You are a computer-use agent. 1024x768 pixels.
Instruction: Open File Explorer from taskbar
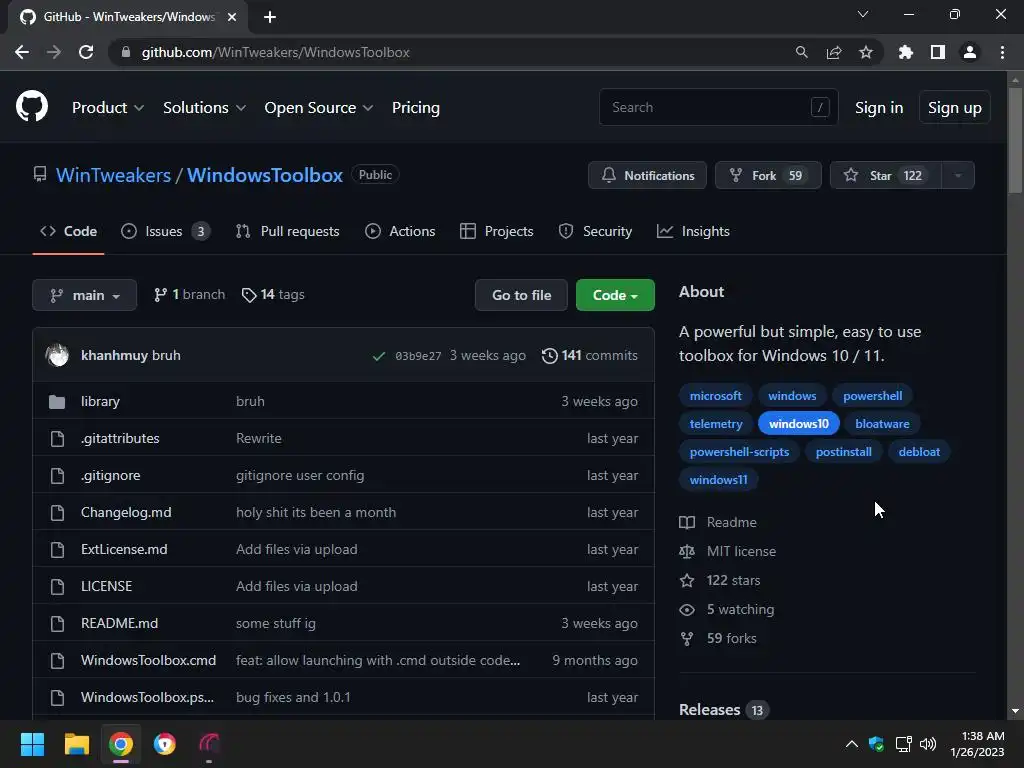point(76,744)
